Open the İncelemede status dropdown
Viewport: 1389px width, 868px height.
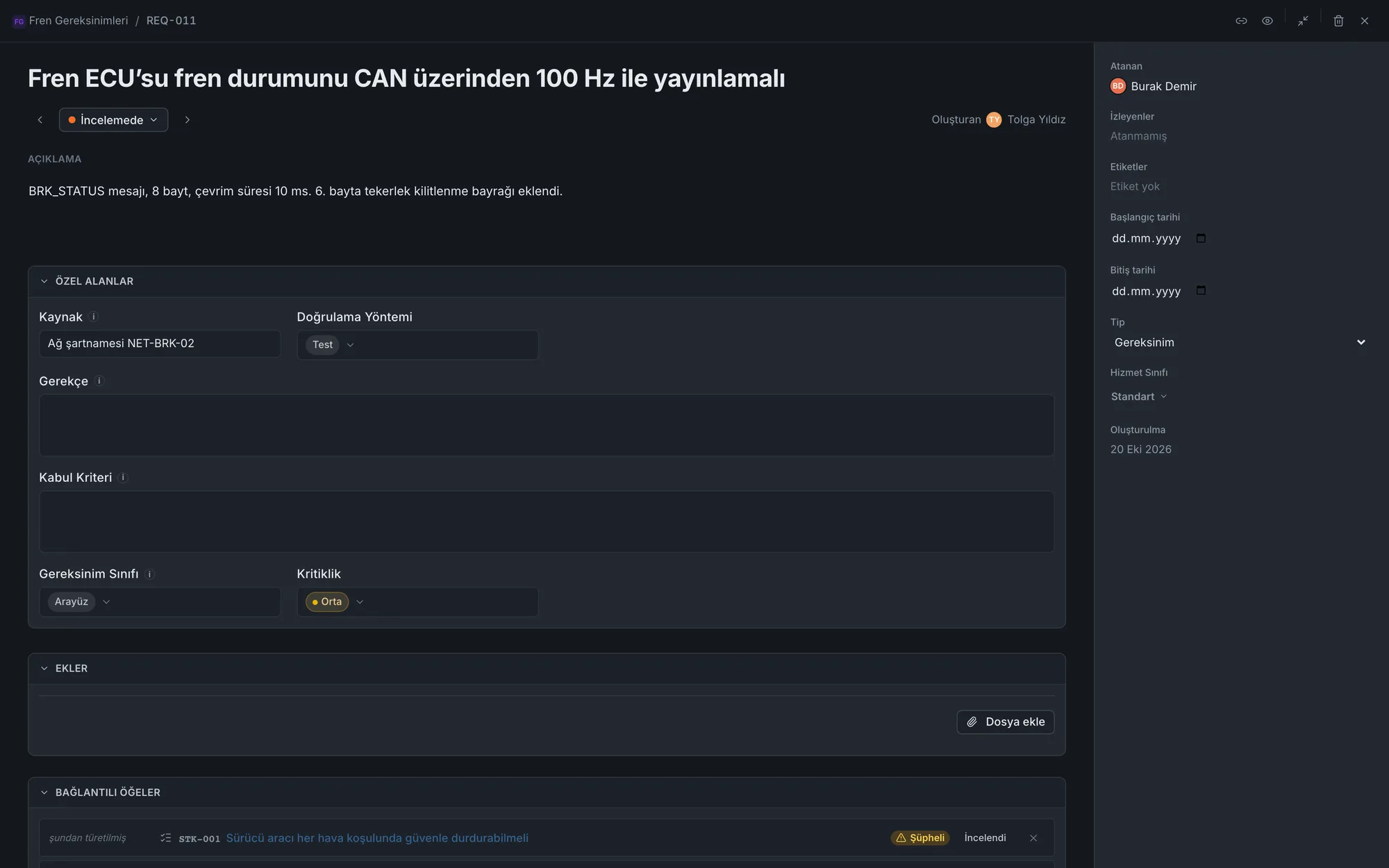(x=113, y=120)
